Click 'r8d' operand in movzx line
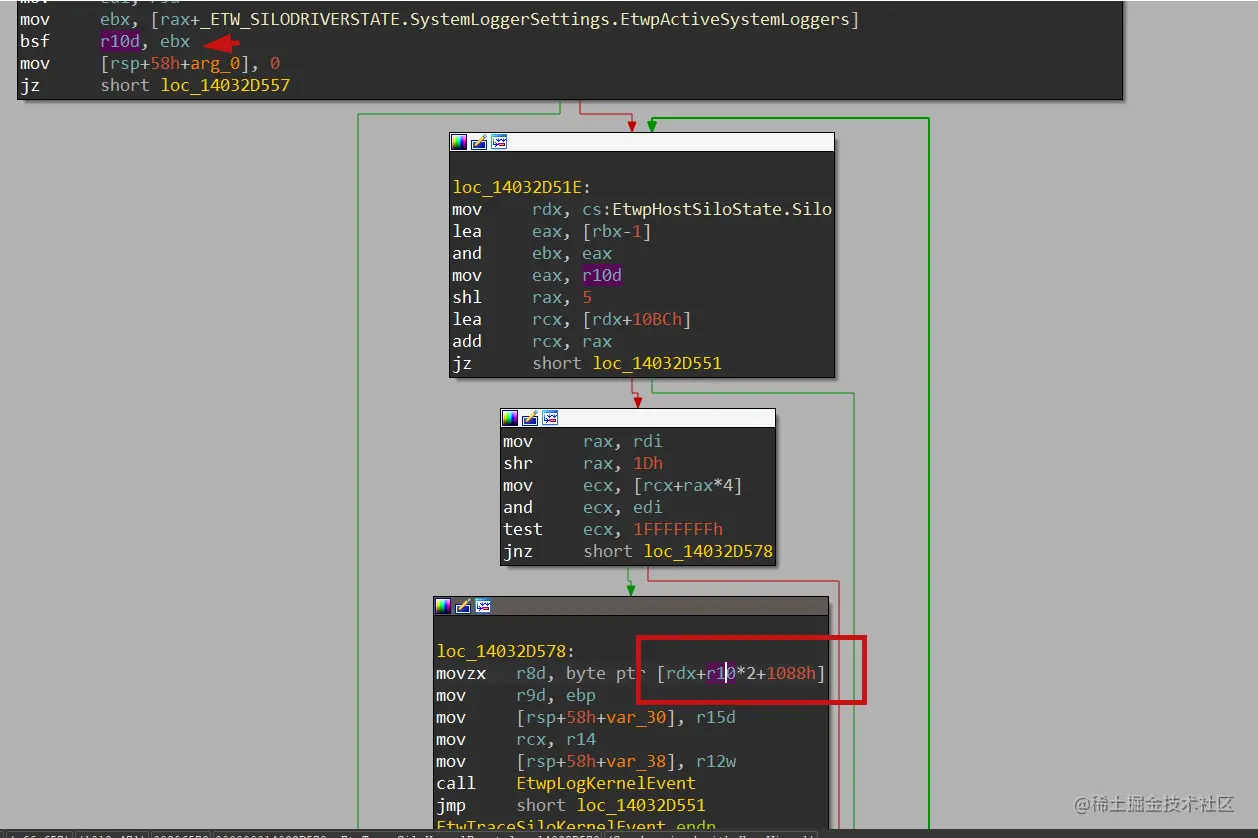The width and height of the screenshot is (1258, 838). (531, 673)
